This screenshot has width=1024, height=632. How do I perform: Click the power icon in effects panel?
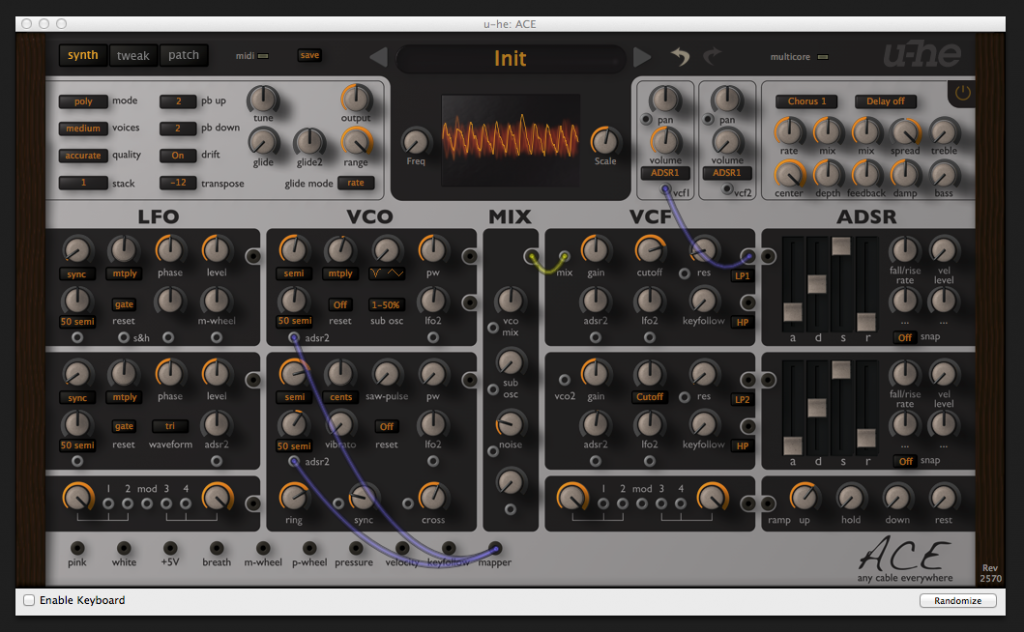coord(962,94)
